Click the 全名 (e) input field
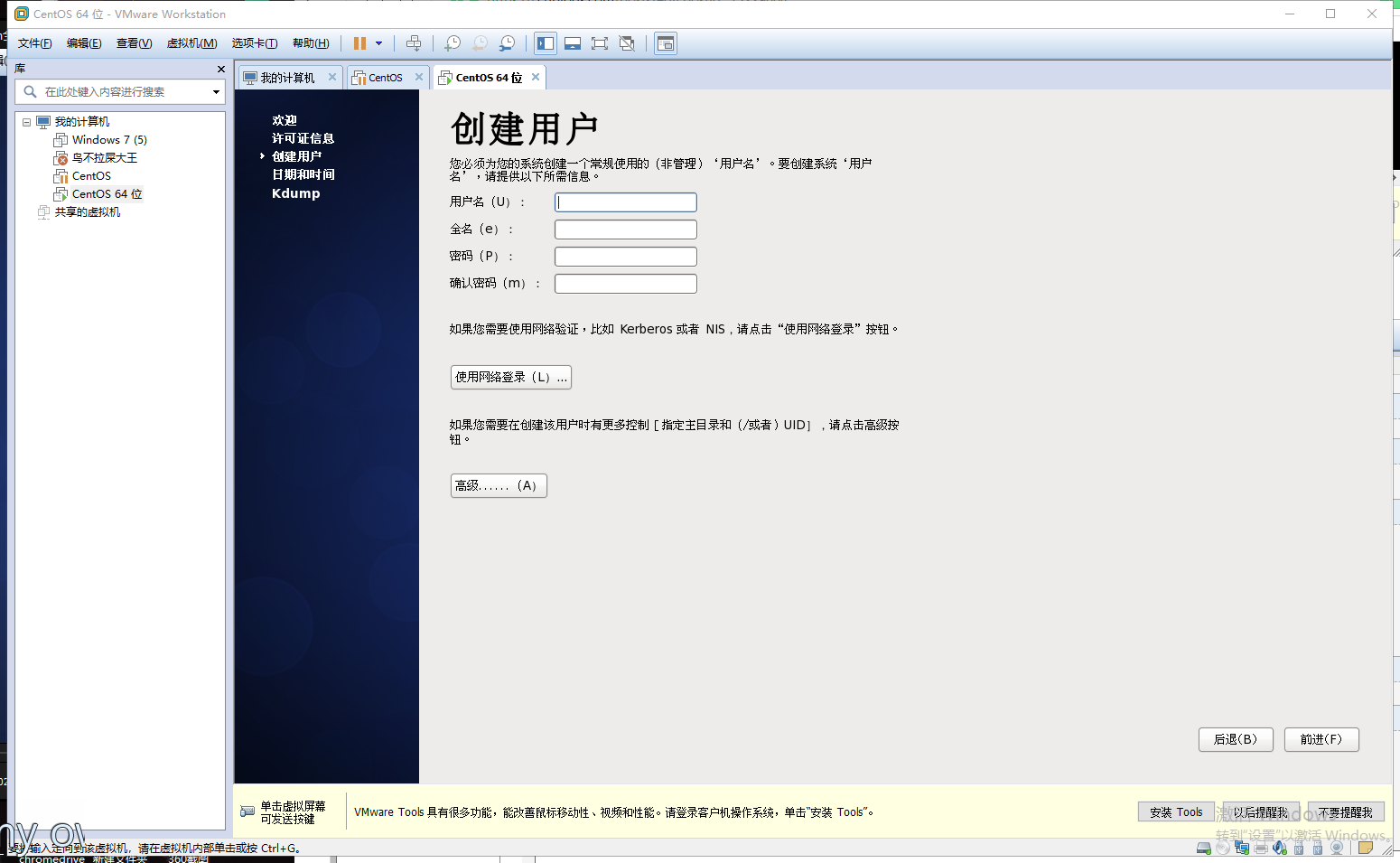Screen dimensions: 1400x863 (626, 230)
